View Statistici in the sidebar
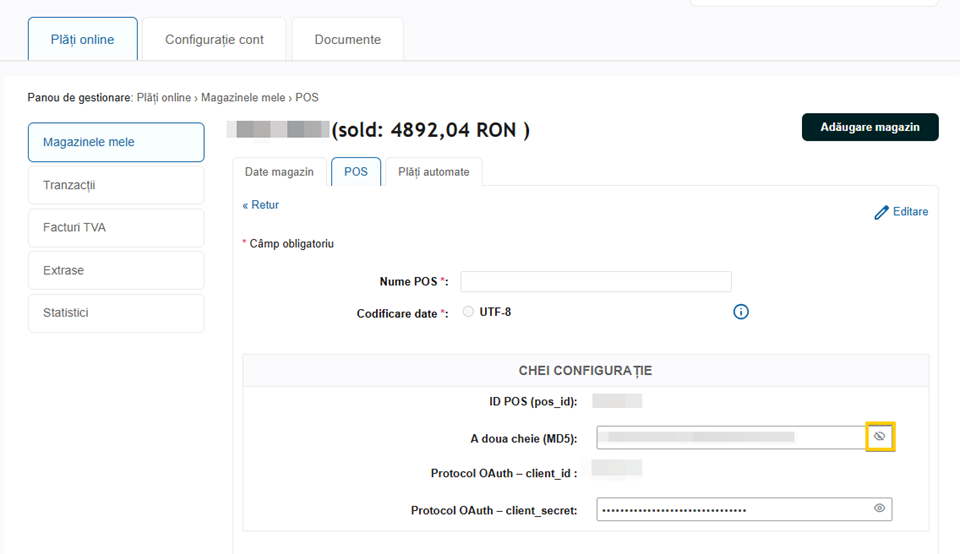Viewport: 960px width, 554px height. [x=116, y=313]
